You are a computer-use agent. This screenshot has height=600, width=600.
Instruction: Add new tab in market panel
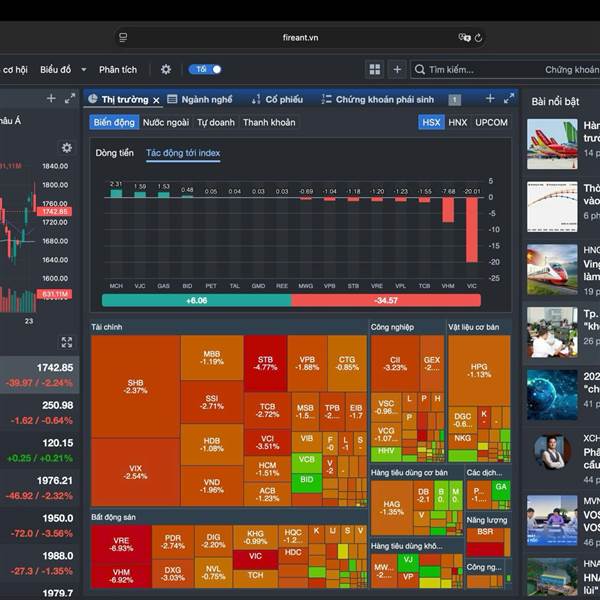click(x=490, y=99)
